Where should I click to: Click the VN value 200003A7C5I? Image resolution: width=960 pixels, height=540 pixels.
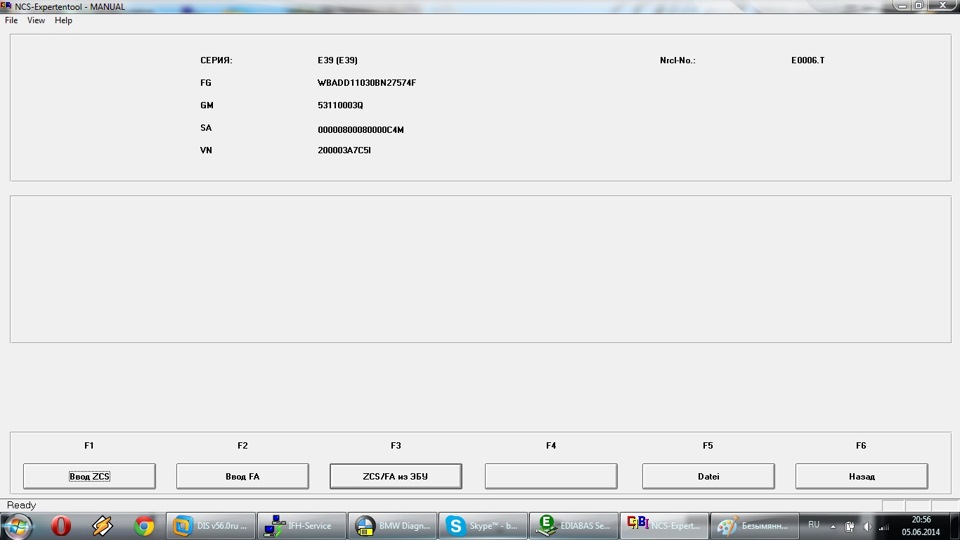pyautogui.click(x=344, y=150)
